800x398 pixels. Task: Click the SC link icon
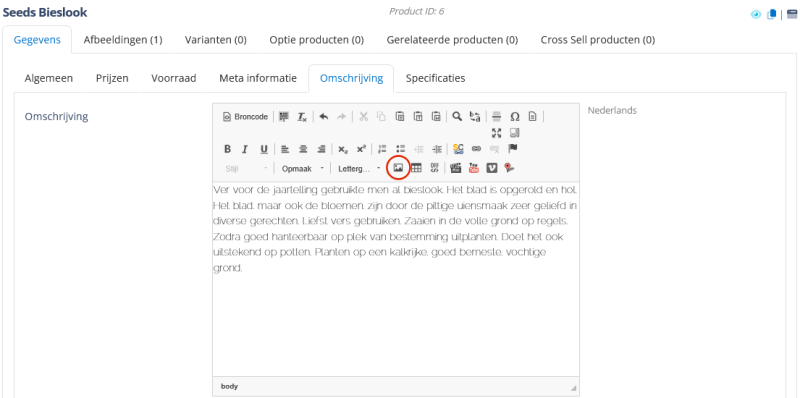point(458,149)
